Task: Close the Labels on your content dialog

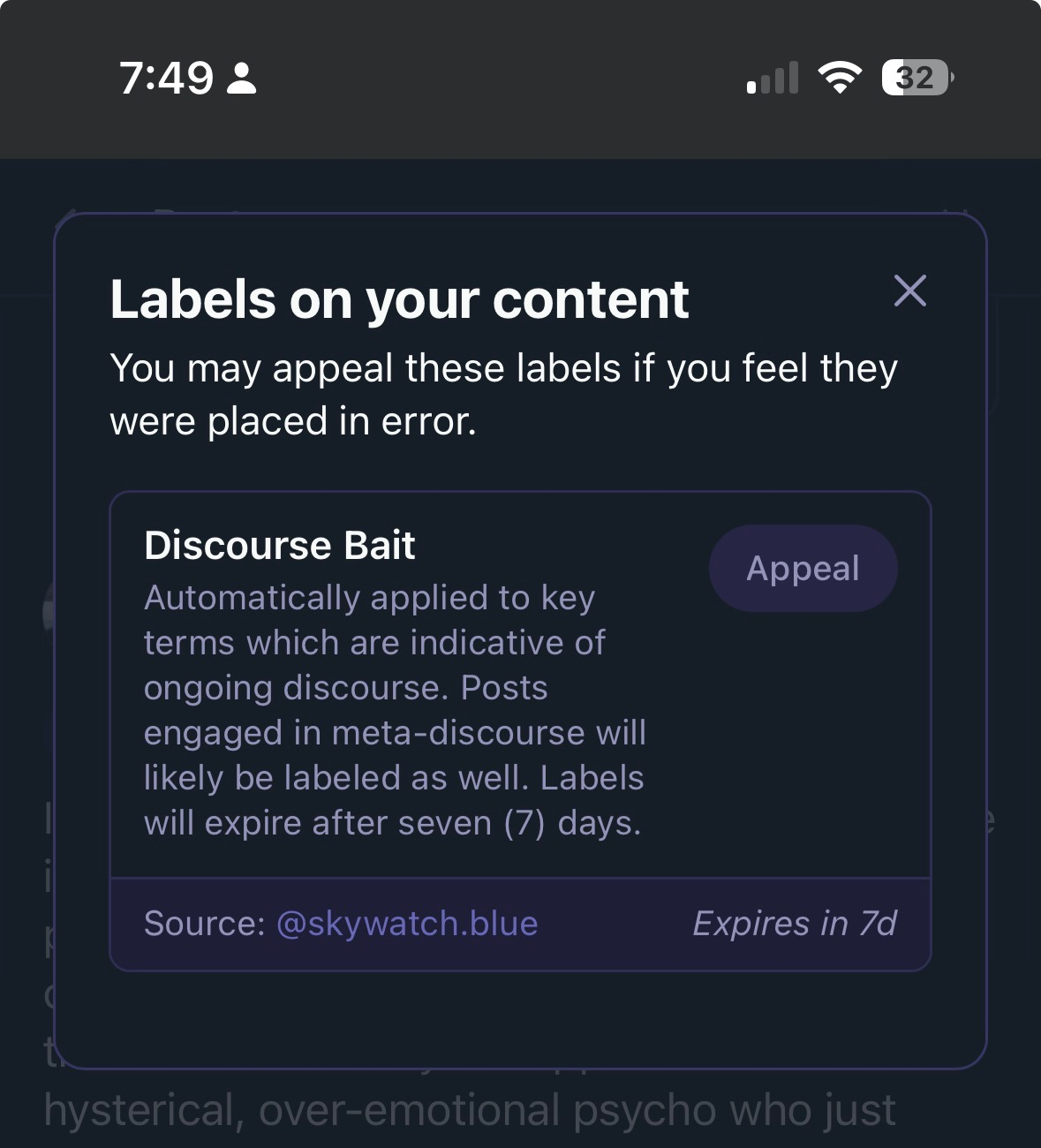Action: click(x=909, y=291)
